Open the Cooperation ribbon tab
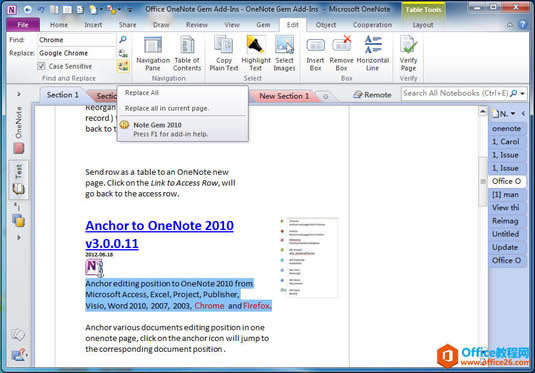This screenshot has width=535, height=373. (372, 25)
